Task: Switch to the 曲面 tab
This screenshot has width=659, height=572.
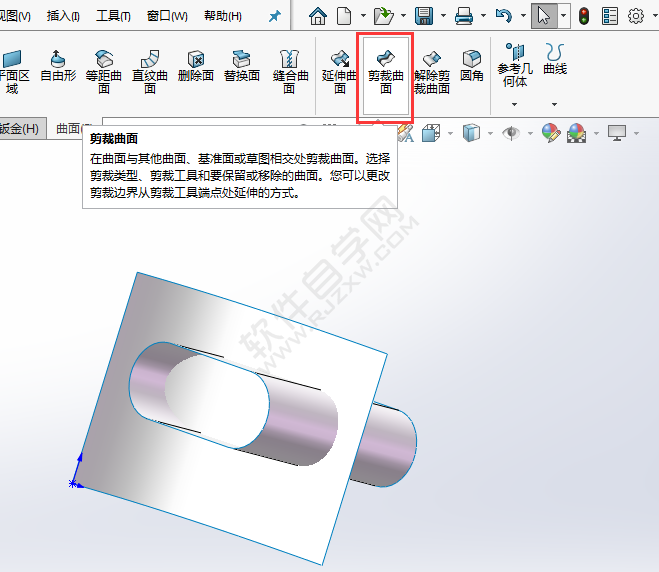Action: pos(69,129)
